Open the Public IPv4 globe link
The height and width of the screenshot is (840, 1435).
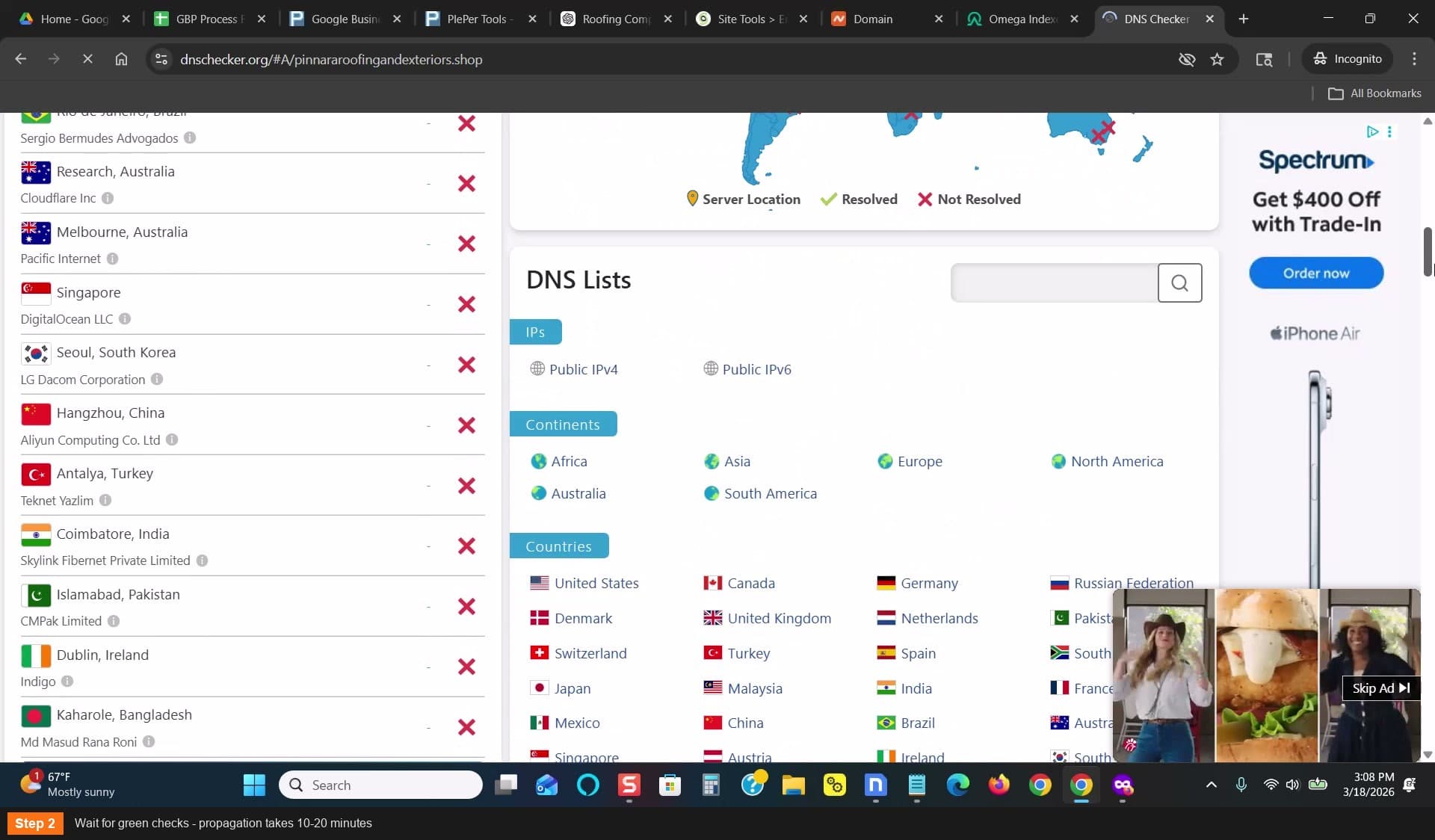pyautogui.click(x=574, y=369)
